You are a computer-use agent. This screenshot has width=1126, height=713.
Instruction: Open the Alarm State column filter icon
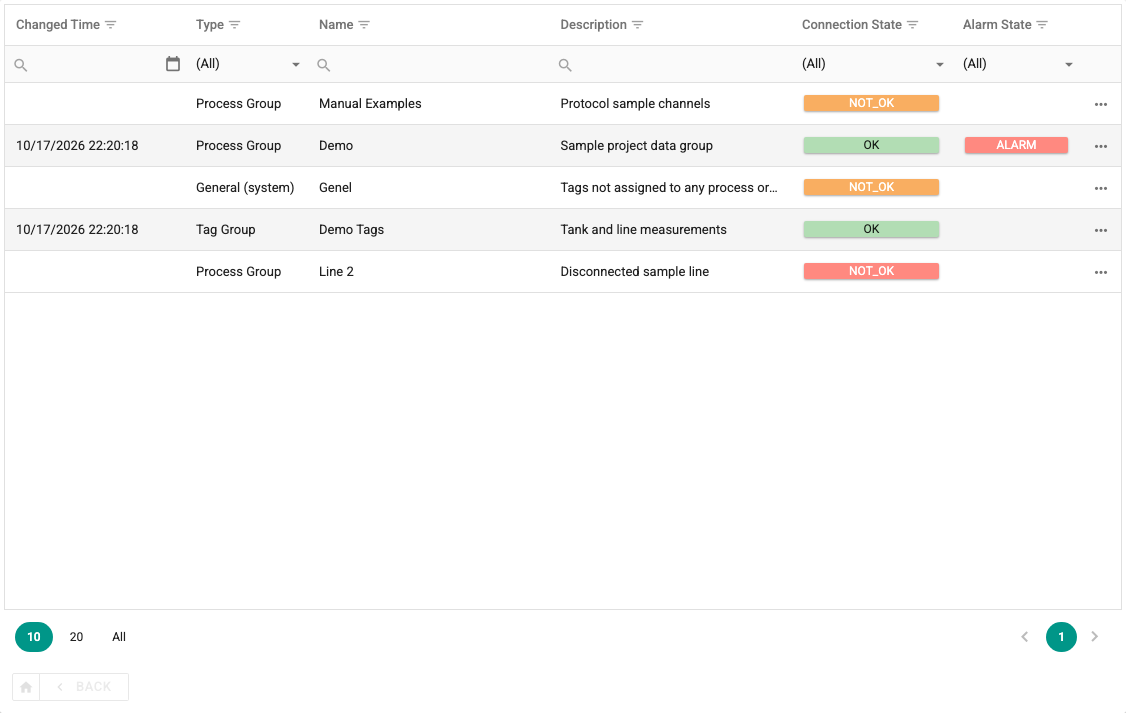[x=1043, y=24]
